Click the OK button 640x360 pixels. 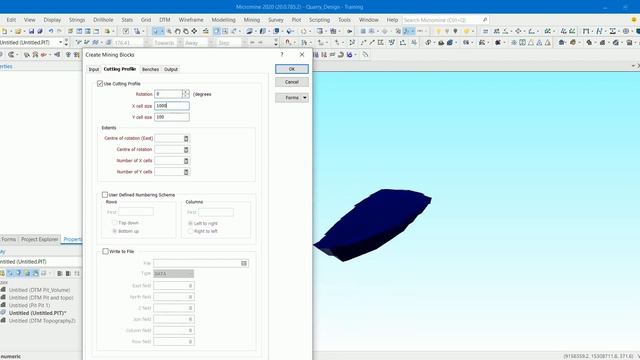pyautogui.click(x=292, y=69)
